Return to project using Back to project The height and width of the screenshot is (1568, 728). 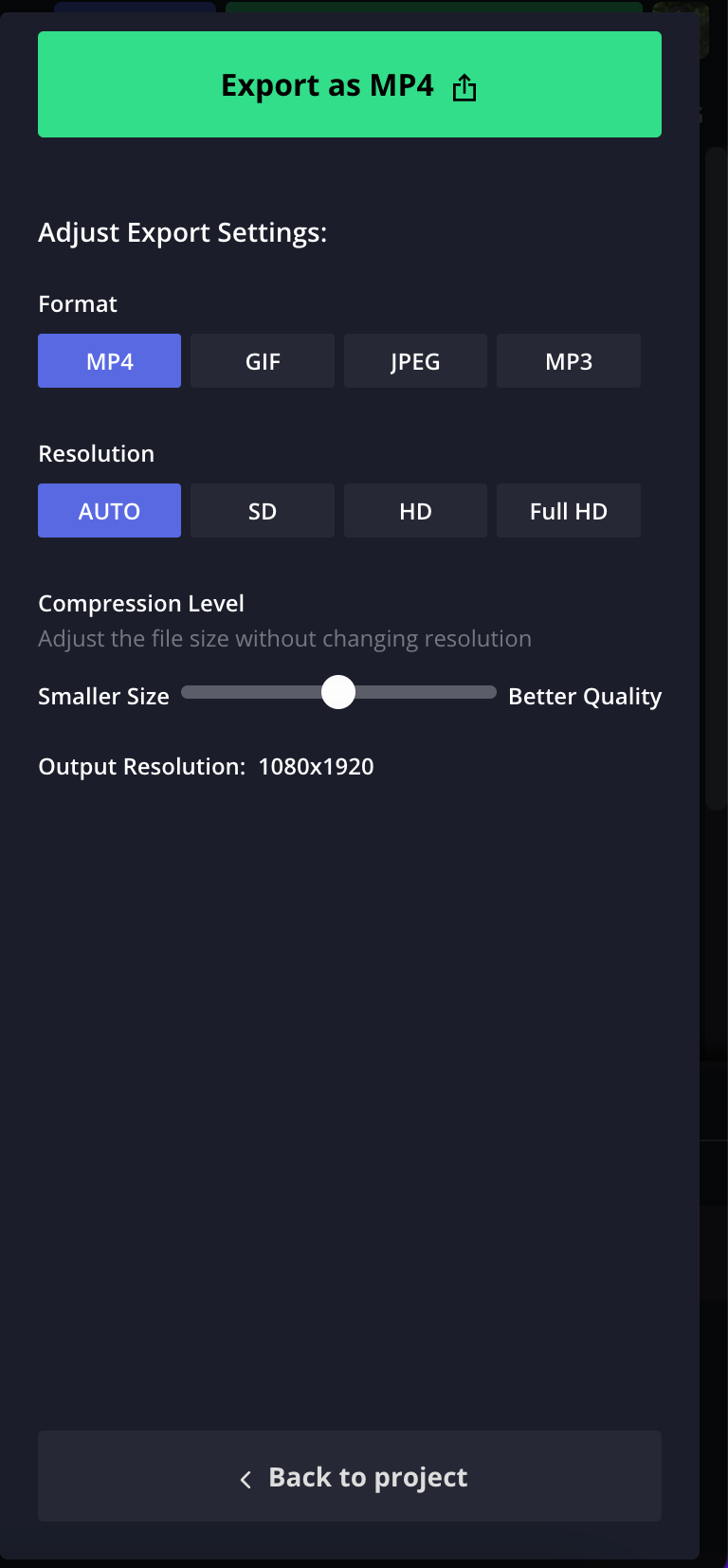click(349, 1476)
